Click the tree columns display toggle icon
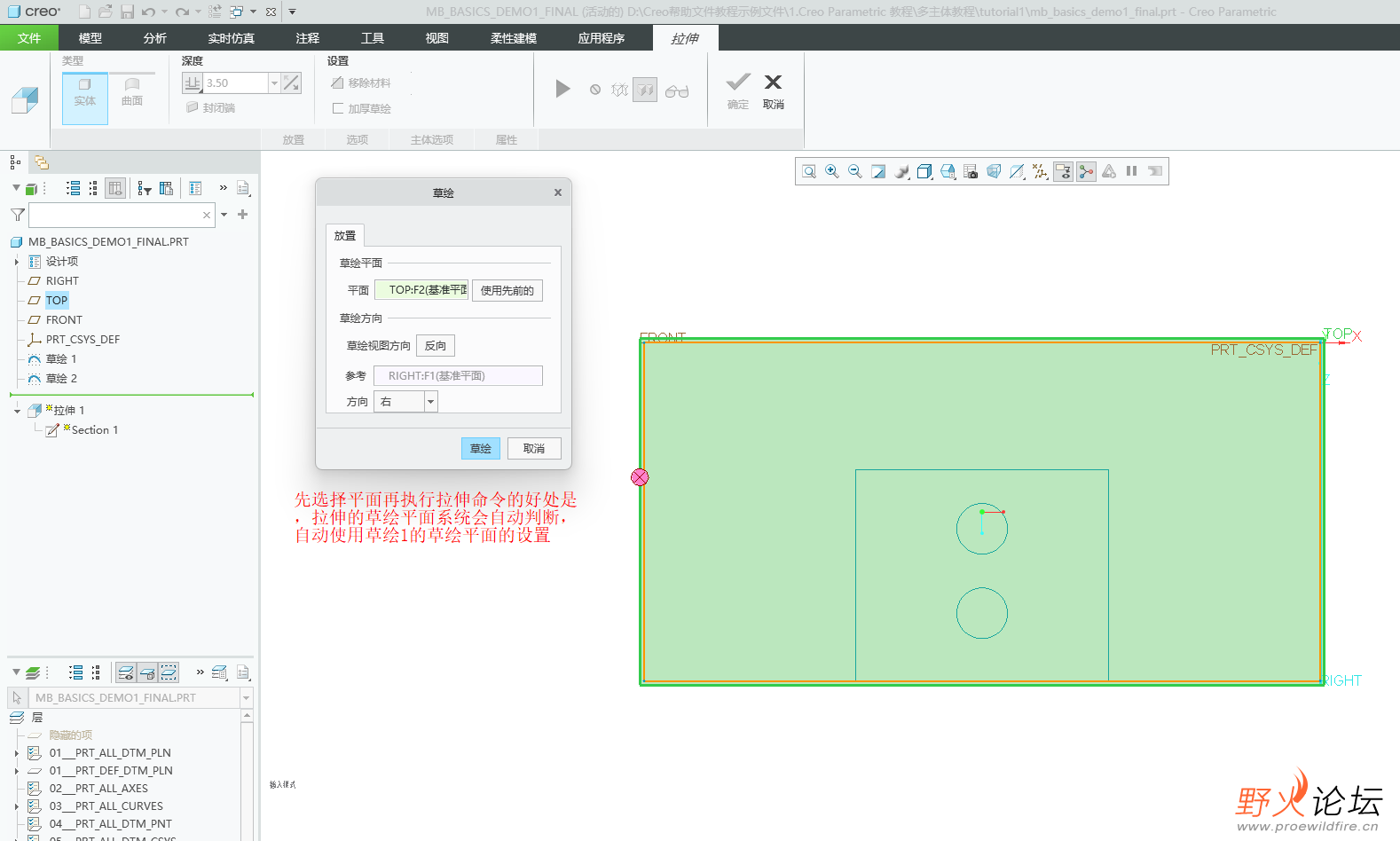The height and width of the screenshot is (841, 1400). click(115, 188)
